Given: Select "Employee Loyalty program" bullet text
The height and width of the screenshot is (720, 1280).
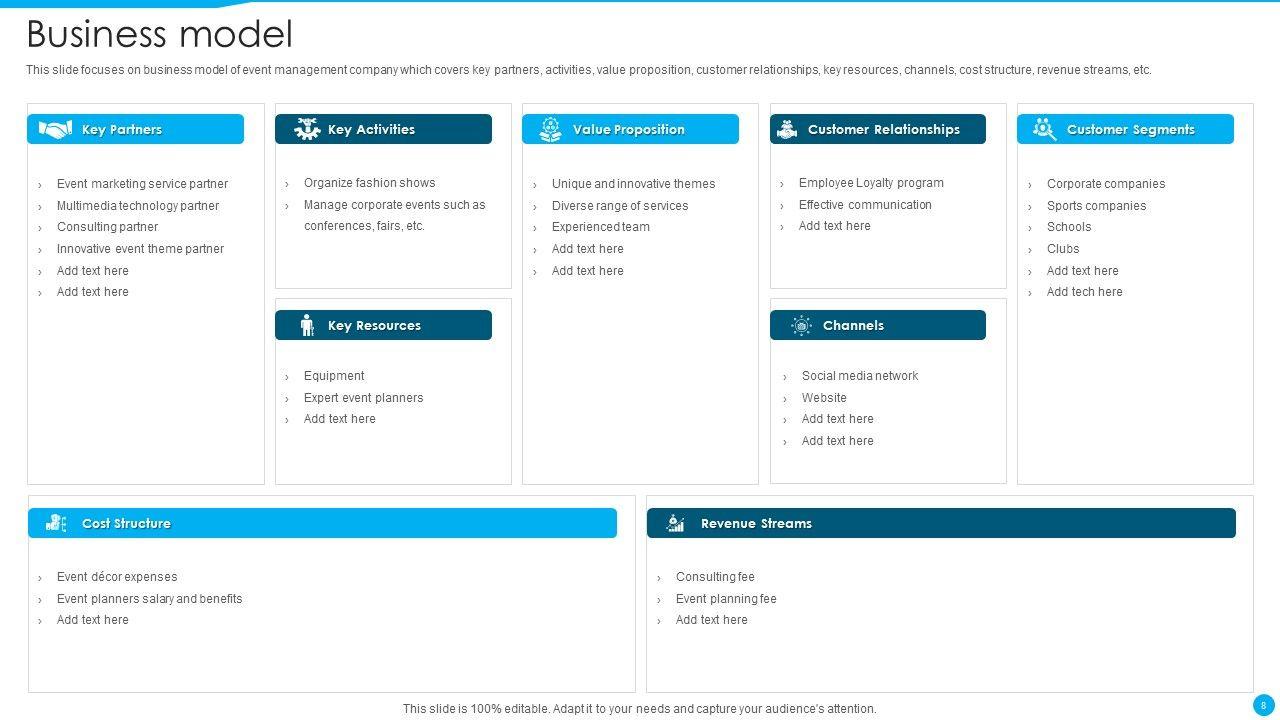Looking at the screenshot, I should click(871, 183).
